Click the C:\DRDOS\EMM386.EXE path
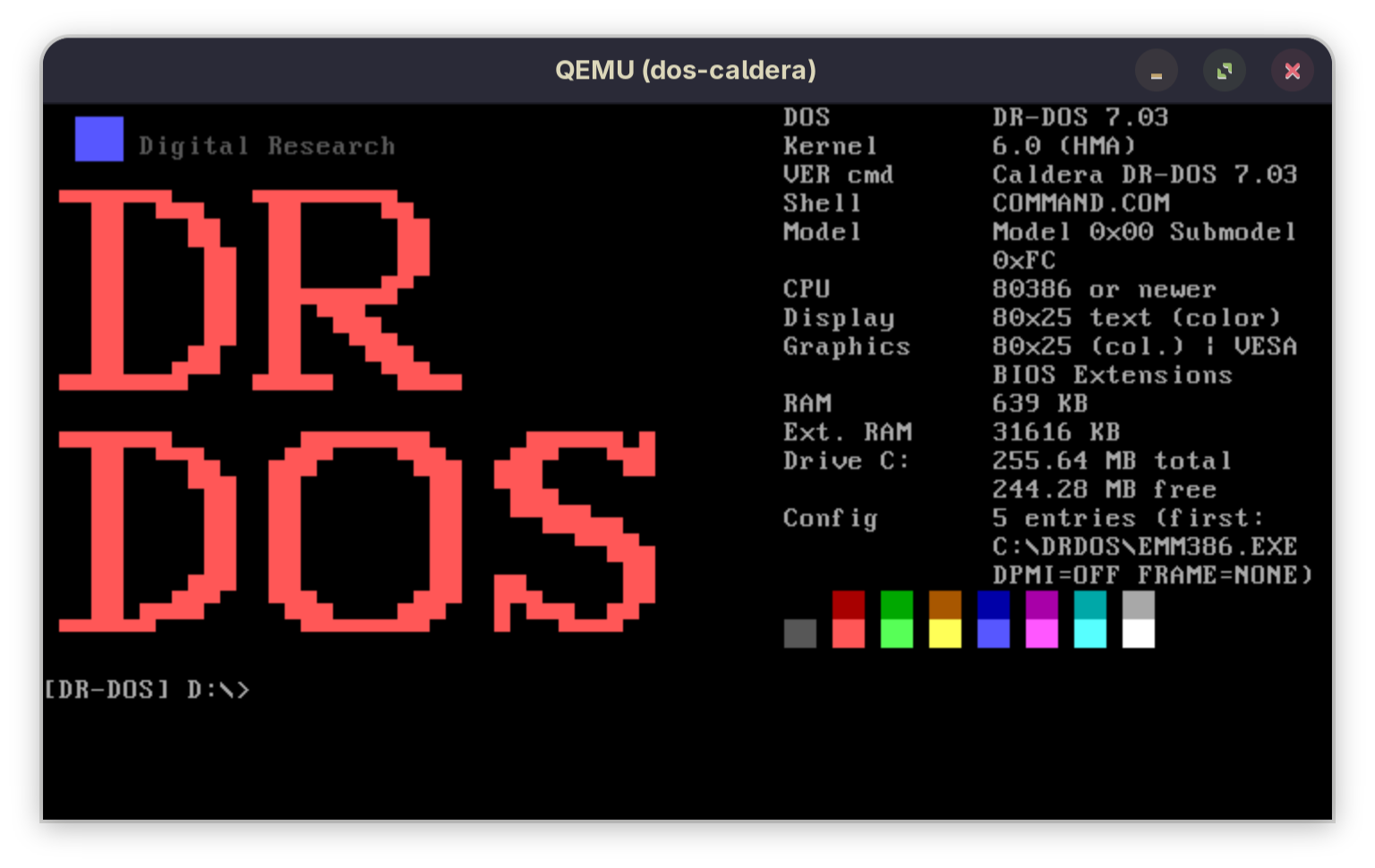Viewport: 1375px width, 868px height. (x=1145, y=547)
